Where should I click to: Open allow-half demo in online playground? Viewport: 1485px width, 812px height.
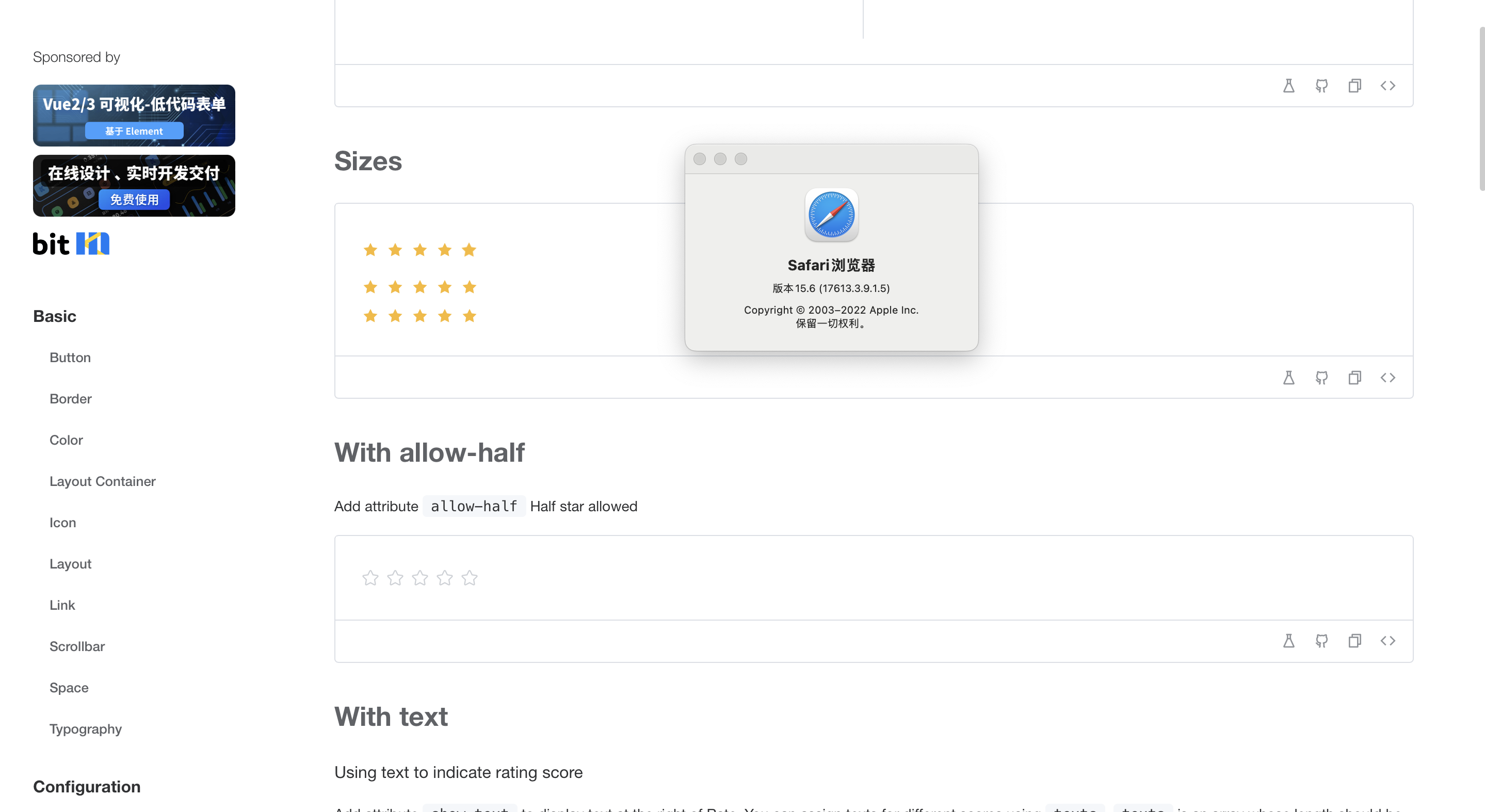(1289, 640)
